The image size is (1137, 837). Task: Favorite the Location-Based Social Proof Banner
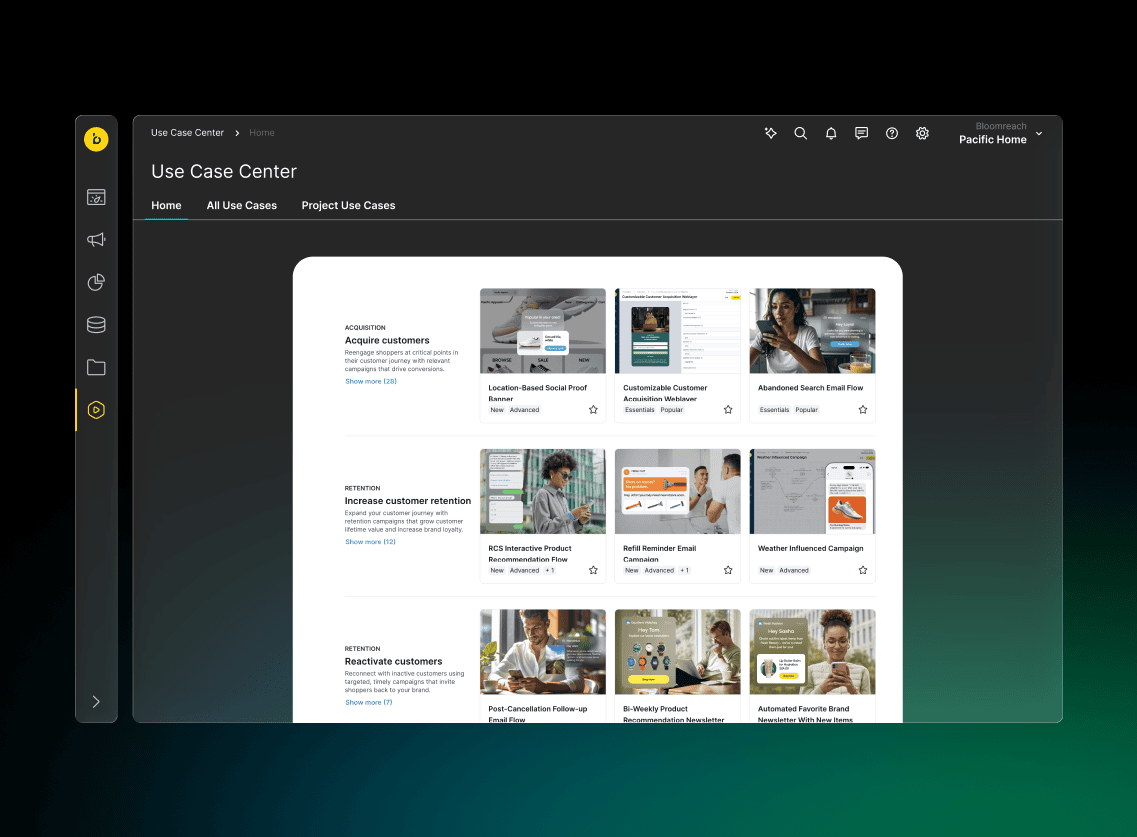pos(593,410)
